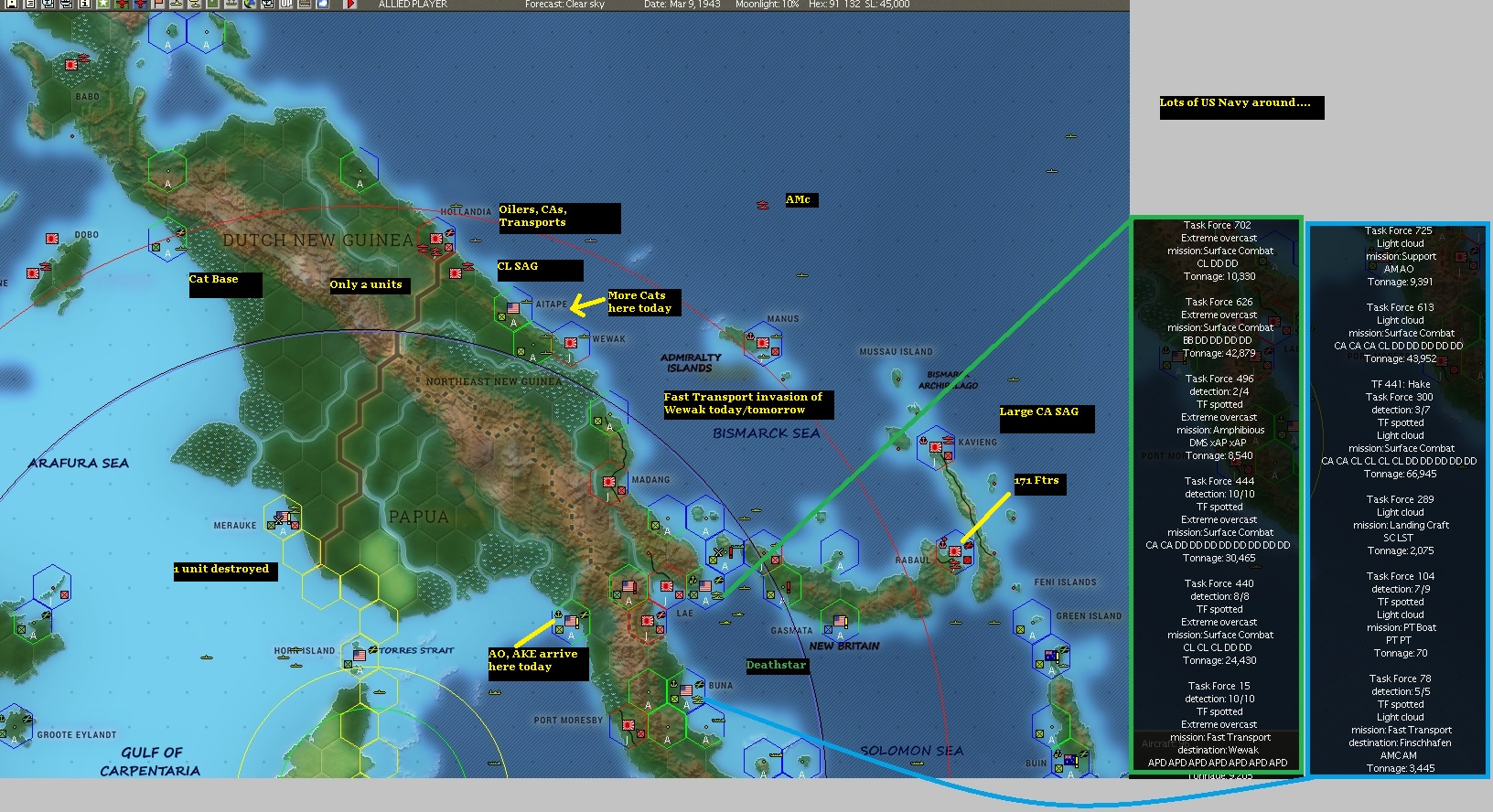Open the document list report icon
The width and height of the screenshot is (1493, 812).
(30, 4)
